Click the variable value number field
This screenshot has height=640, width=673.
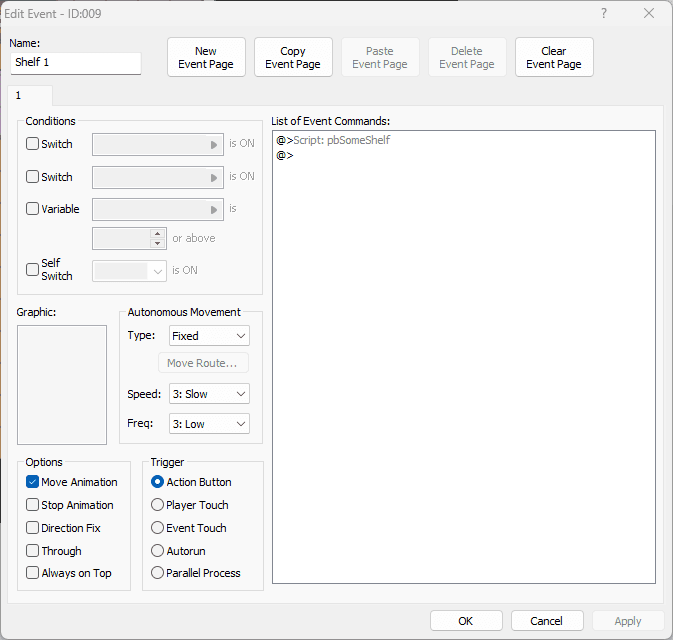click(121, 239)
